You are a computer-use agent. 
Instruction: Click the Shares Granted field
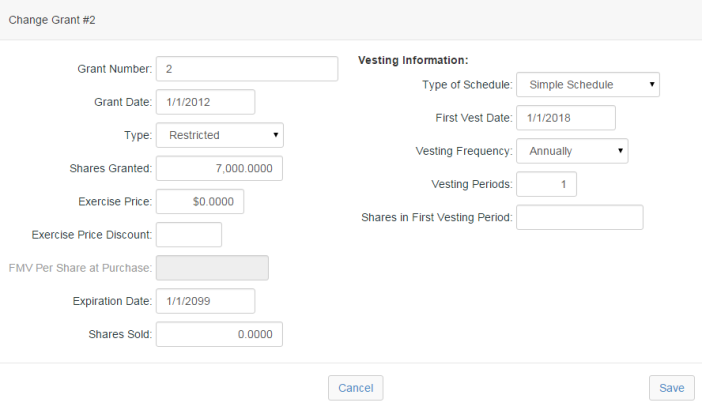tap(219, 168)
